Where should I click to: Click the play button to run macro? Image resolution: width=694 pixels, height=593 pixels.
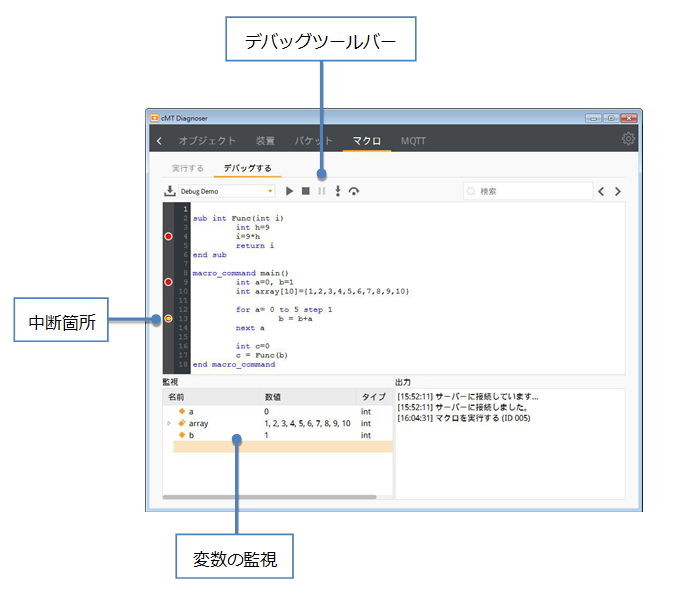[x=290, y=191]
